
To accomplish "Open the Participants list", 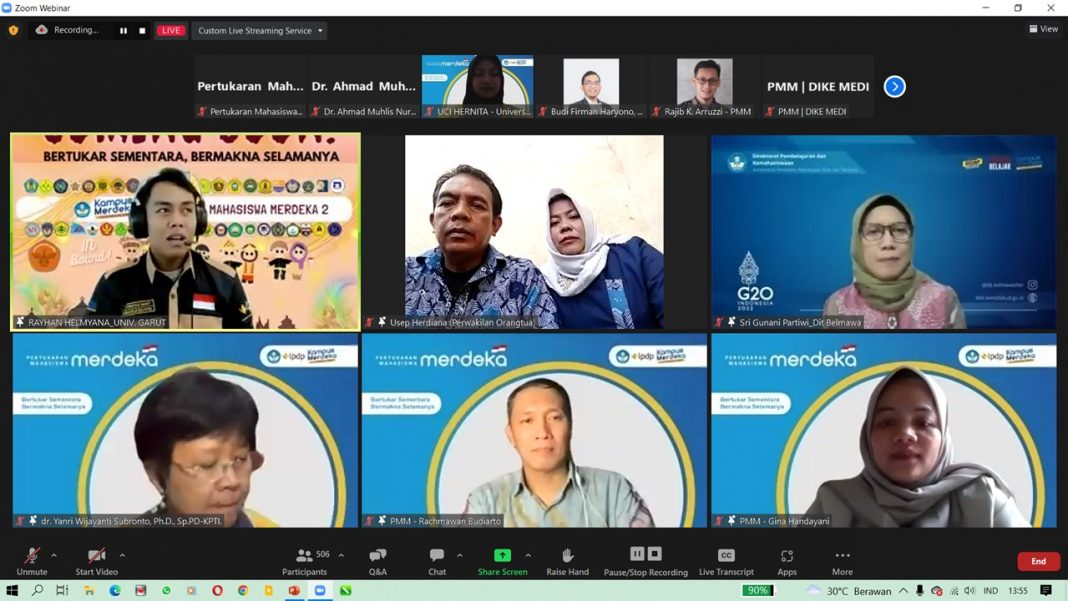I will click(x=305, y=560).
